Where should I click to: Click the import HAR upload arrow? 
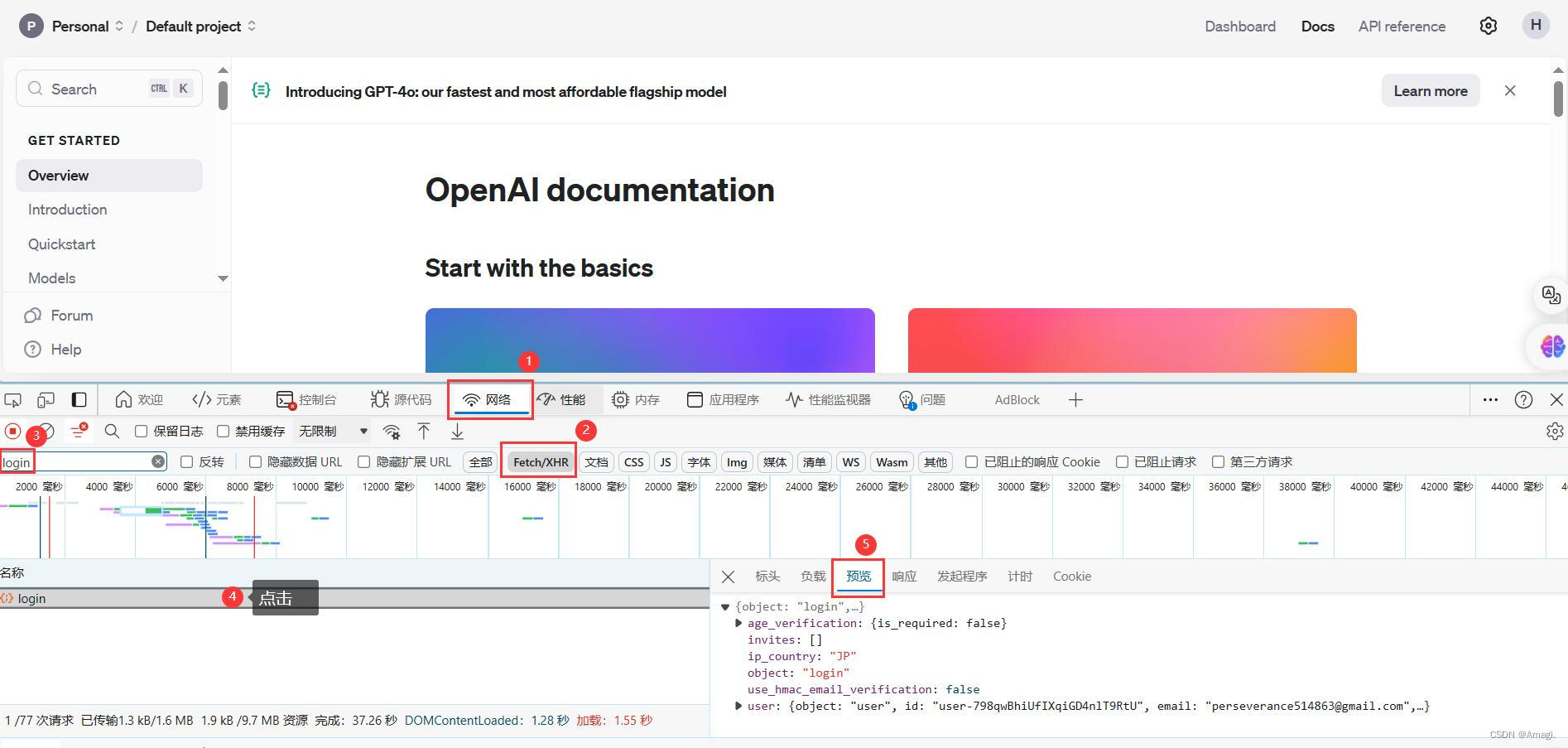pyautogui.click(x=424, y=431)
